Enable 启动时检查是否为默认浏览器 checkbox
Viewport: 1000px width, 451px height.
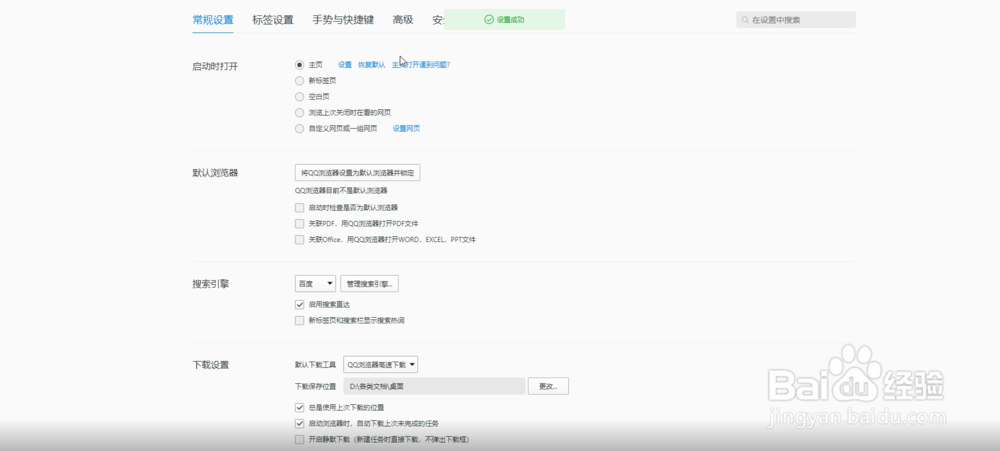(x=299, y=207)
